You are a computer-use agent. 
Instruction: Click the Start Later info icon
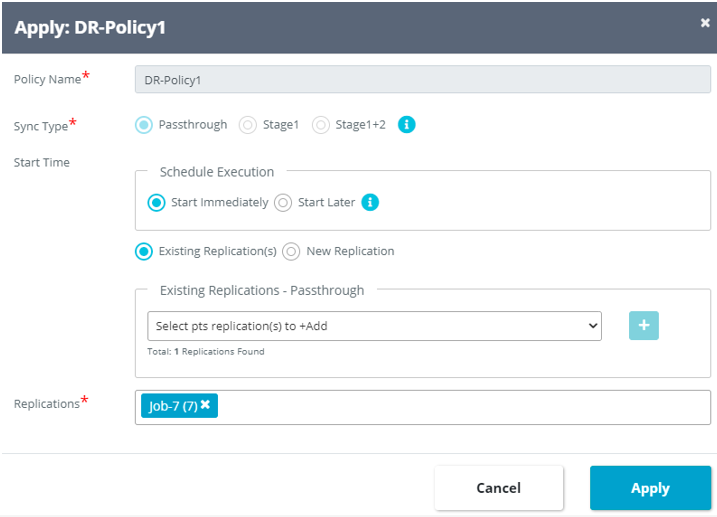pos(371,202)
